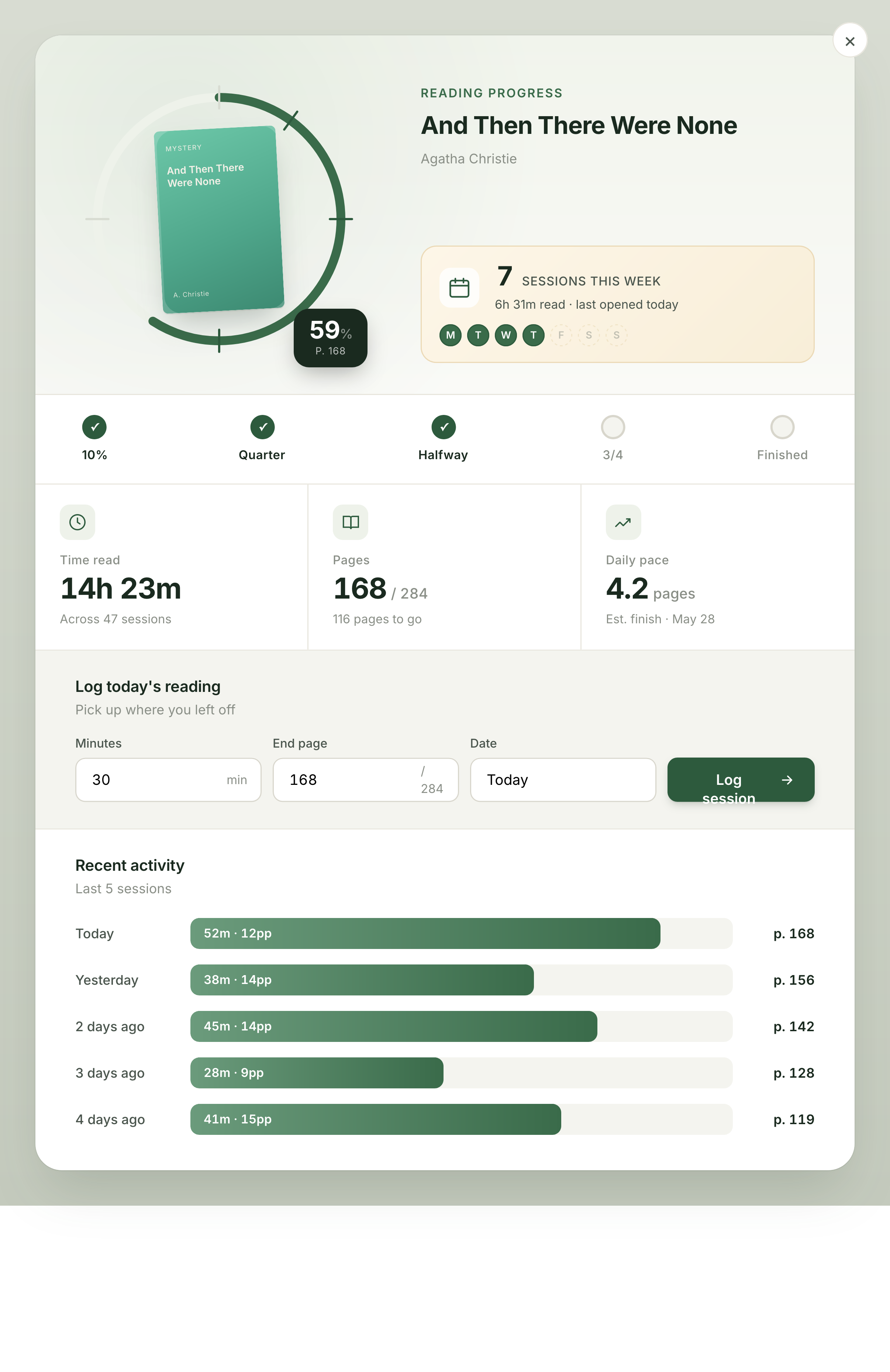Toggle the first T day badge

[x=478, y=335]
